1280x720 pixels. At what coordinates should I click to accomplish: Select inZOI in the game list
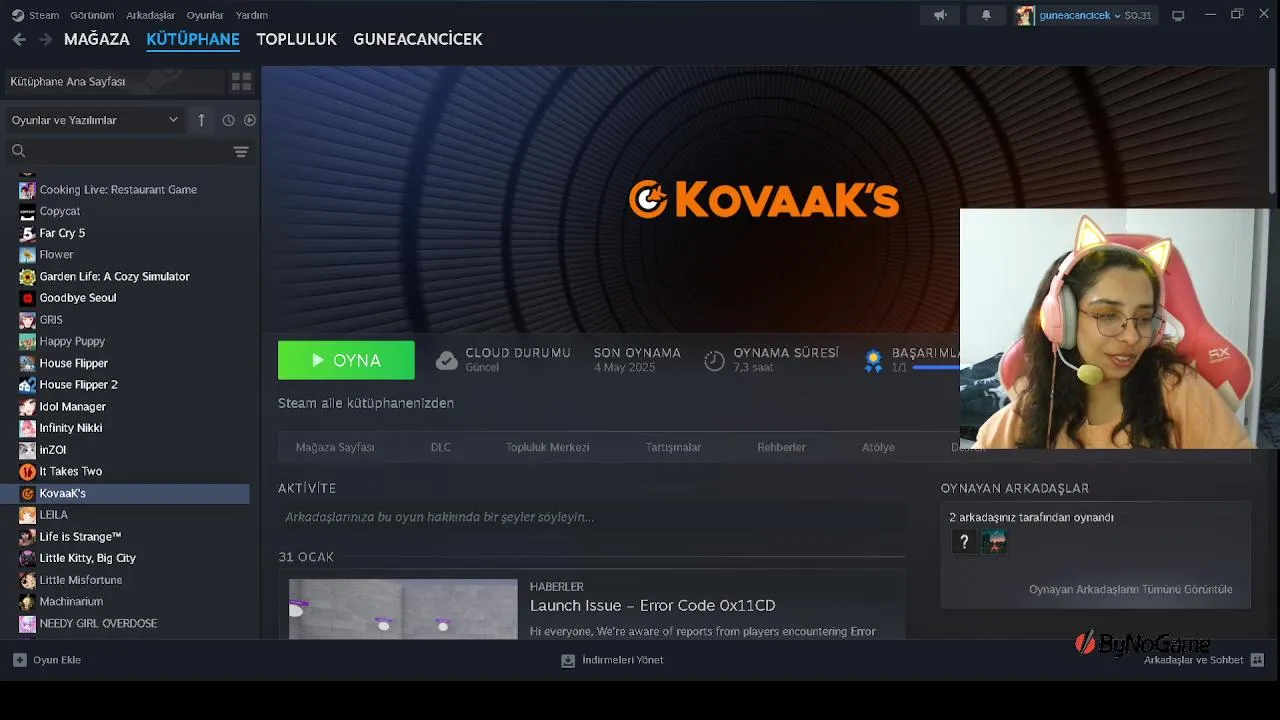(52, 450)
